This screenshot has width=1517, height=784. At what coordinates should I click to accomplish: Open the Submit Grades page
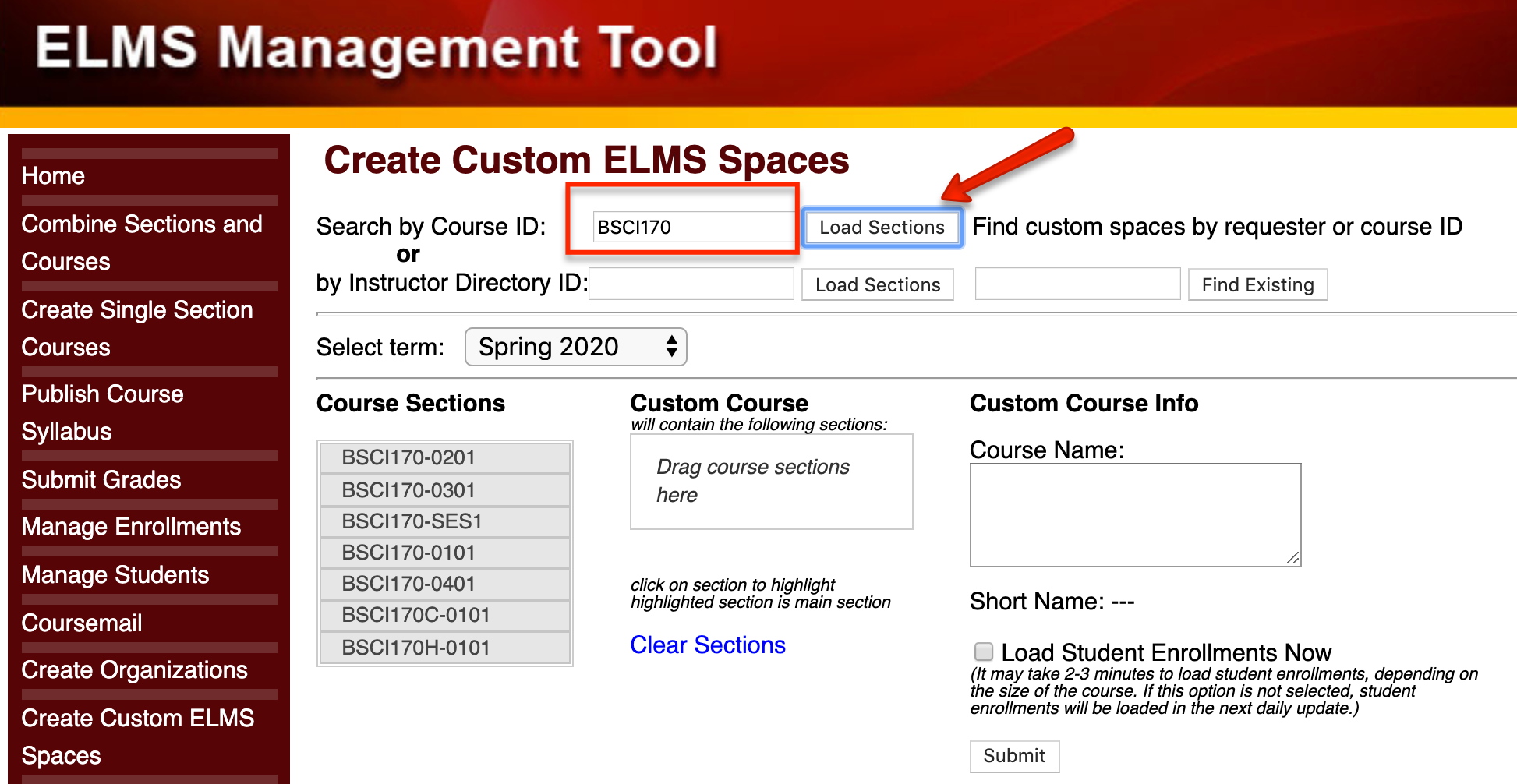click(x=101, y=480)
